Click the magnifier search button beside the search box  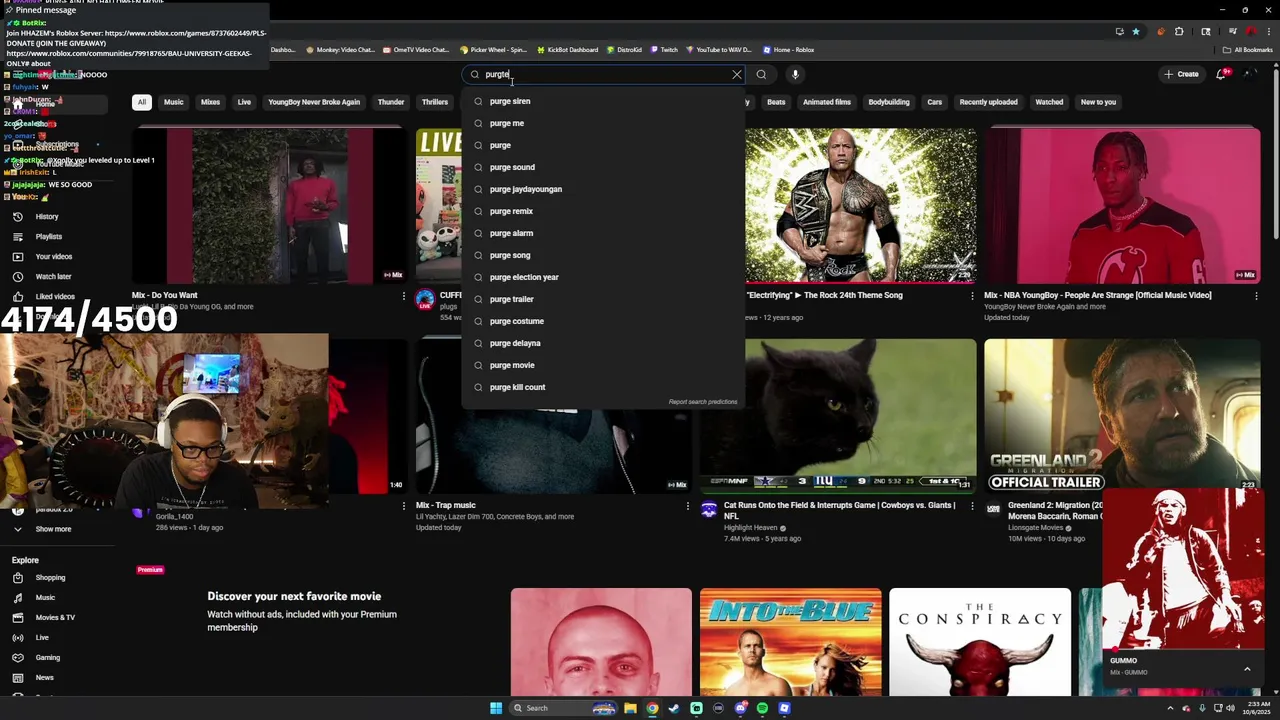pyautogui.click(x=761, y=74)
